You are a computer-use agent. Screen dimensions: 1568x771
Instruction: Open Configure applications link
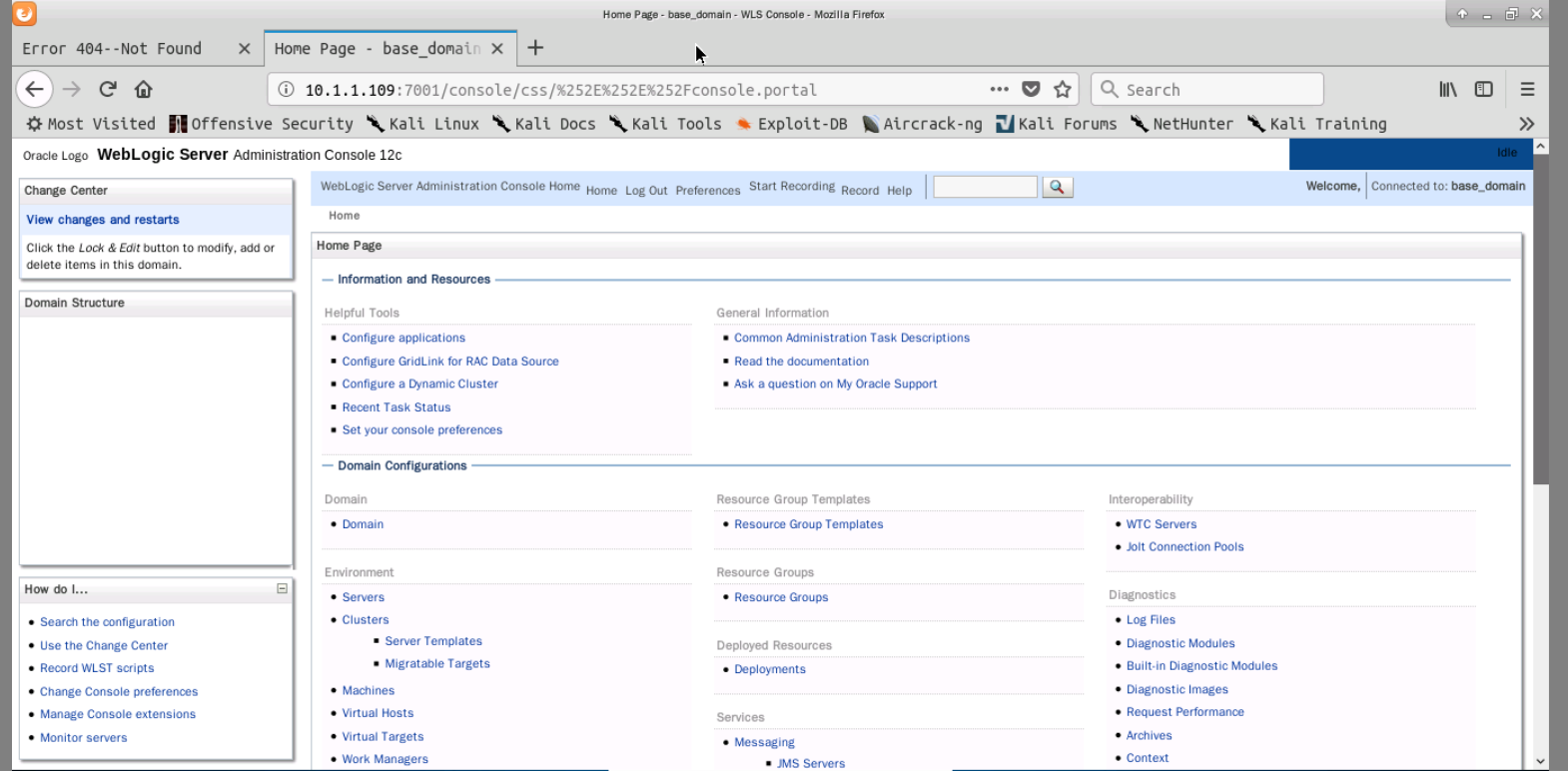403,338
